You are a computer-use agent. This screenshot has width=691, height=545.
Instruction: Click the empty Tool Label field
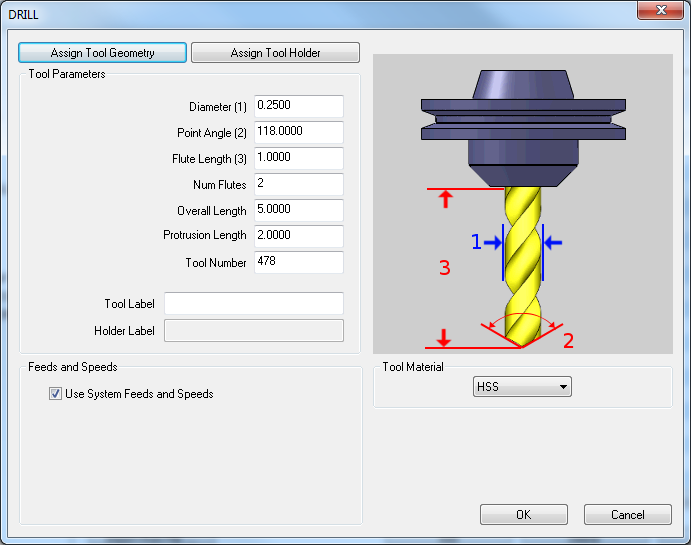pos(254,303)
